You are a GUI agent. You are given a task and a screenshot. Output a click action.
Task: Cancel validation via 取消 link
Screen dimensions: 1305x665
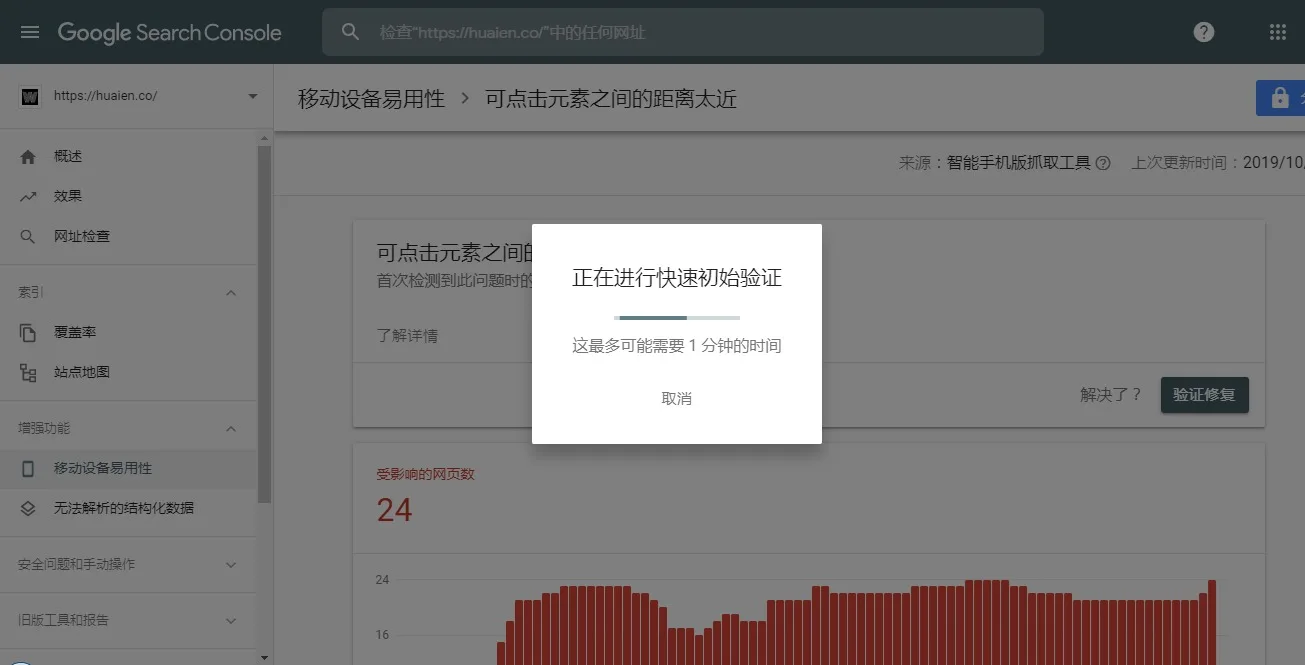(x=677, y=398)
